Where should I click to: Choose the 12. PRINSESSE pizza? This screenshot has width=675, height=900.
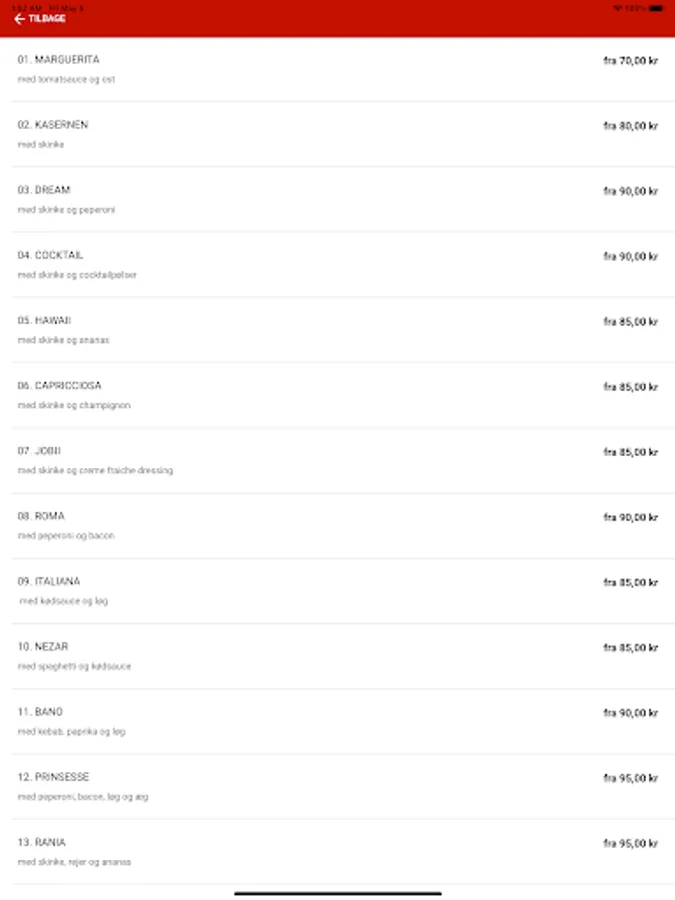tap(337, 784)
